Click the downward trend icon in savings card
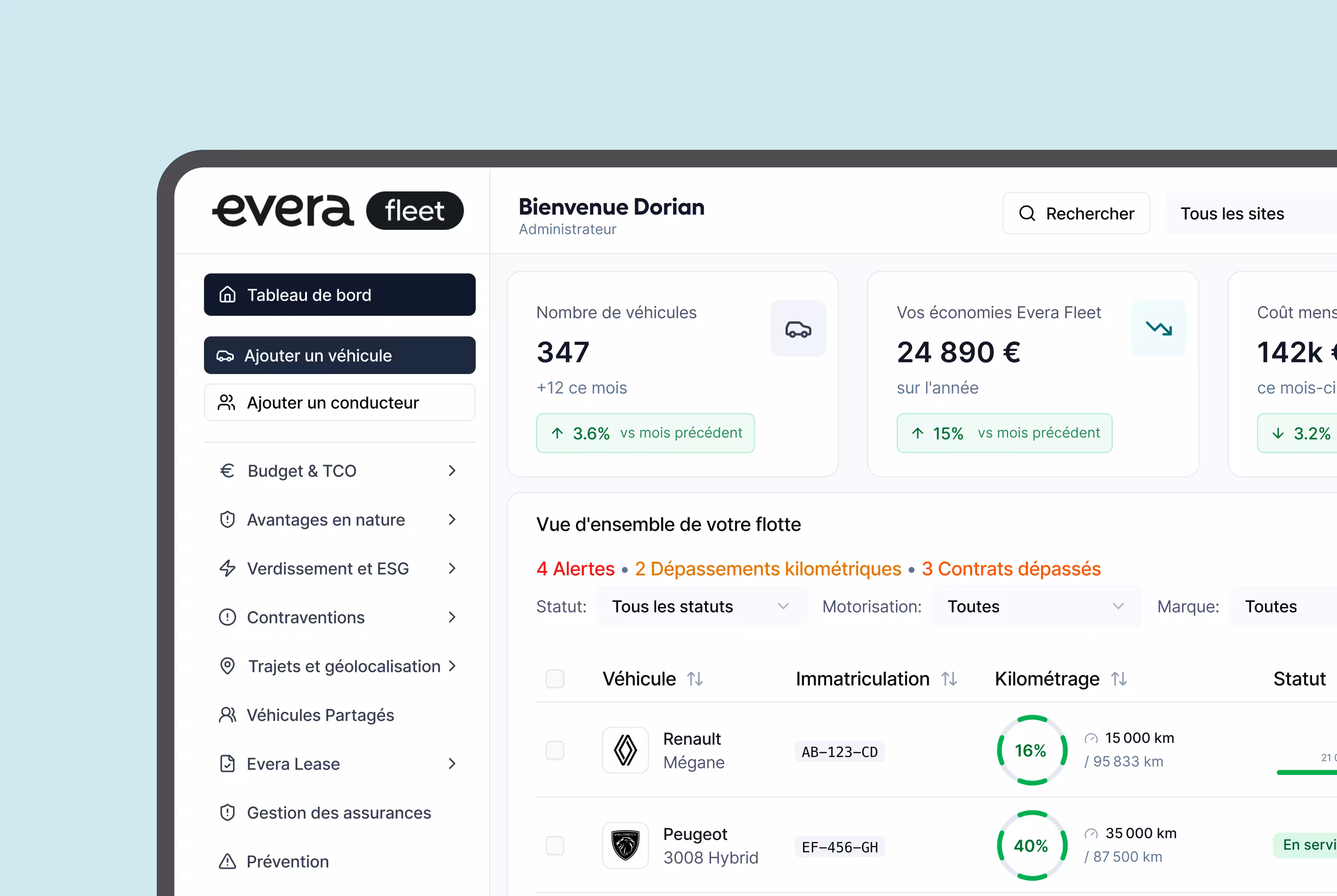Screen dimensions: 1337x896 click(1158, 329)
